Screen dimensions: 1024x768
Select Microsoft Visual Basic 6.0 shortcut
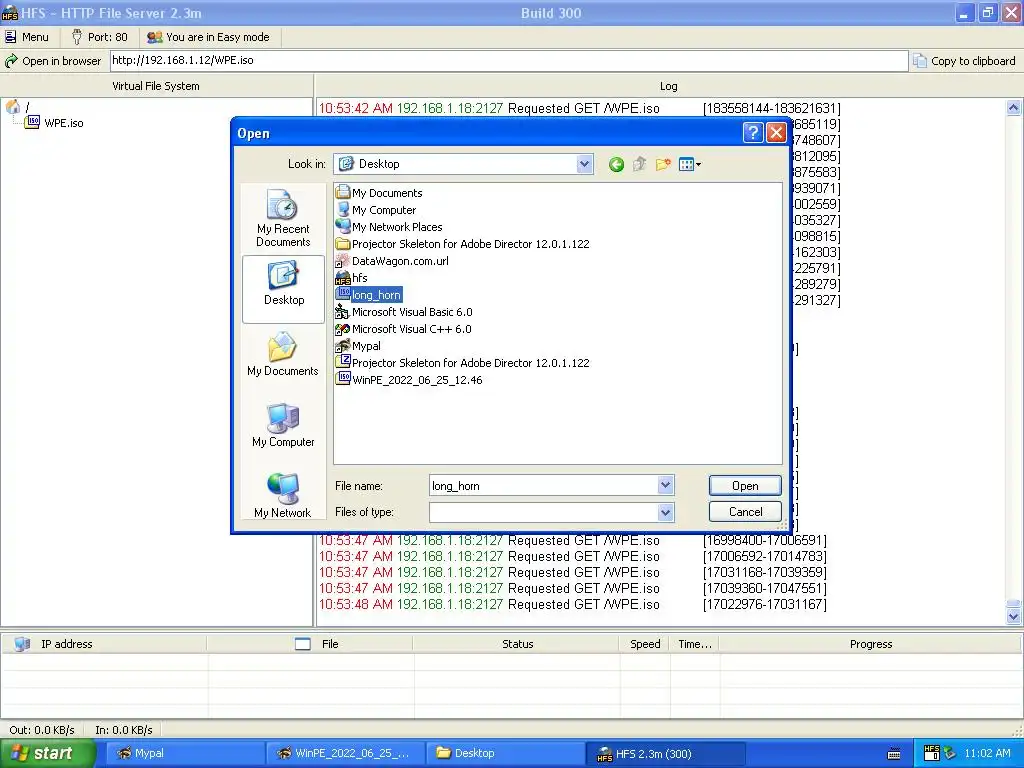pos(404,312)
